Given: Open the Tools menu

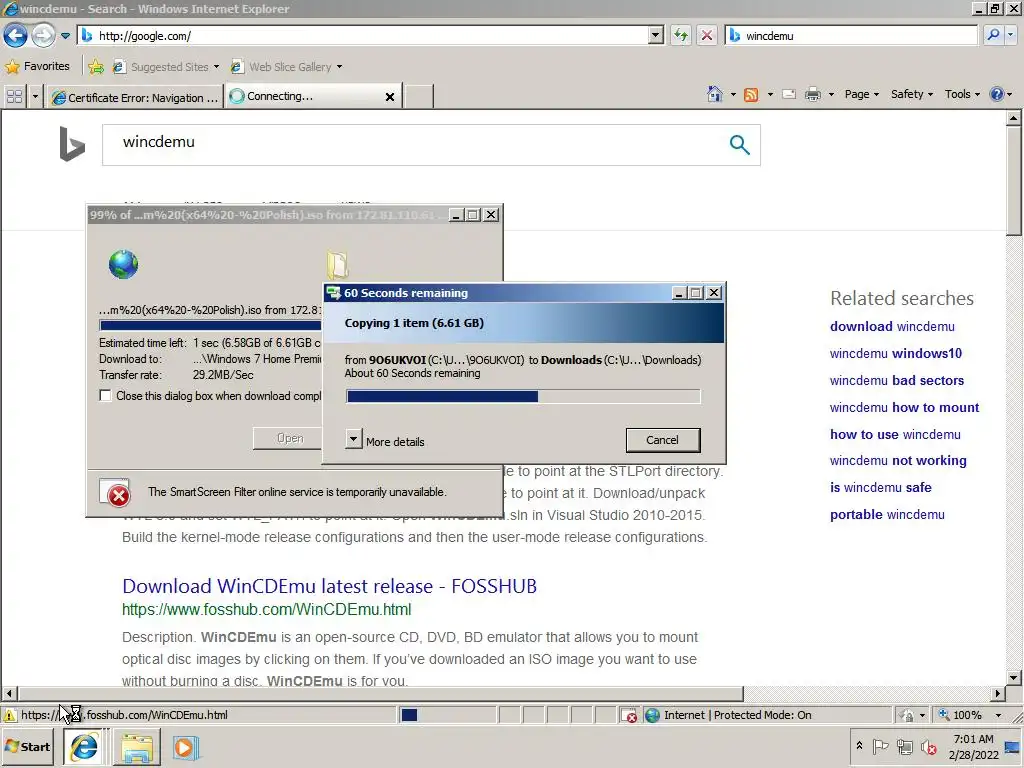Looking at the screenshot, I should 962,95.
